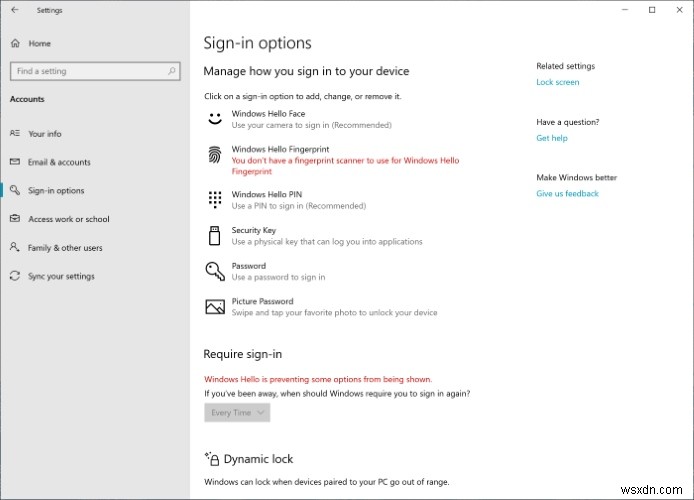
Task: Click the Password key icon
Action: coord(215,271)
